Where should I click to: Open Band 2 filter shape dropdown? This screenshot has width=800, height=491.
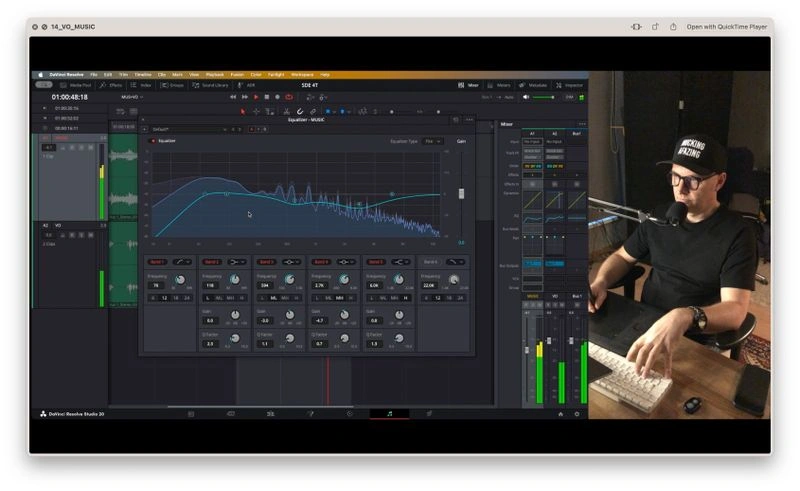[237, 262]
